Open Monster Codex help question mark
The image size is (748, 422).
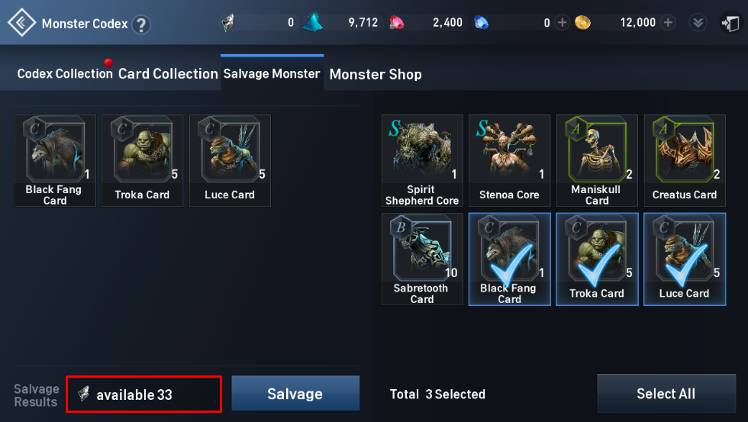point(141,24)
